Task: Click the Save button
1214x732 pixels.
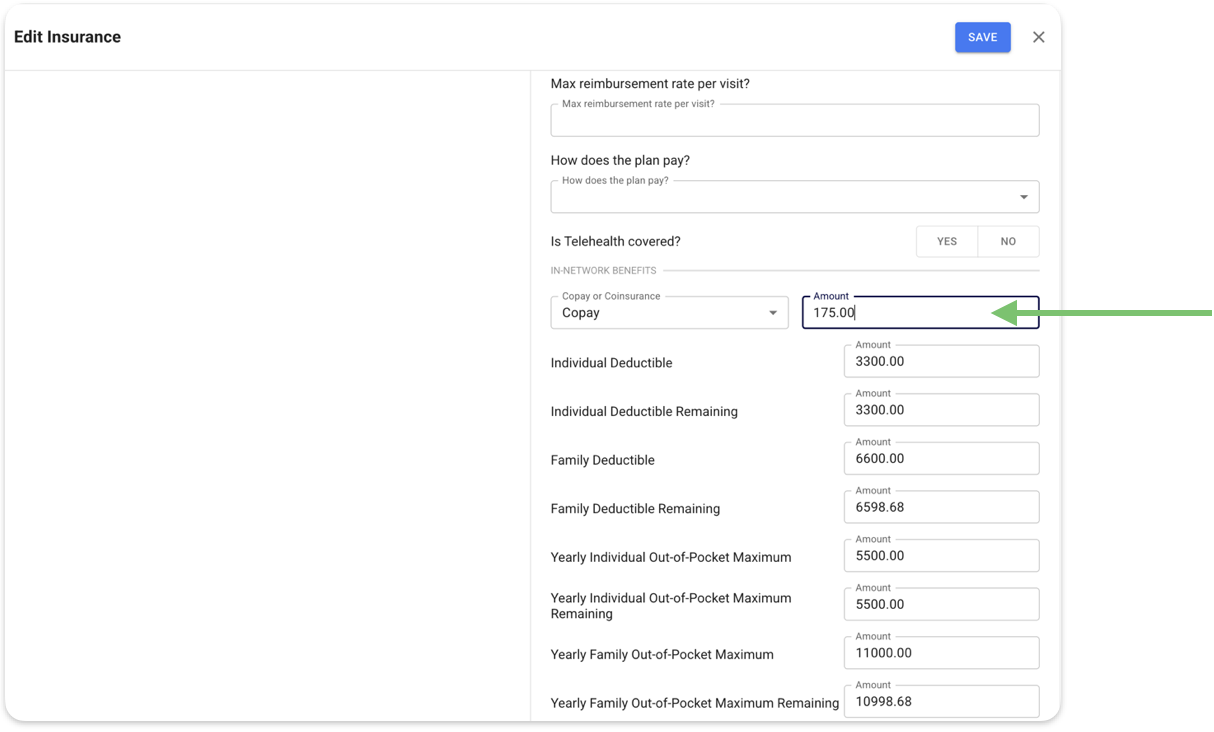Action: pos(982,37)
